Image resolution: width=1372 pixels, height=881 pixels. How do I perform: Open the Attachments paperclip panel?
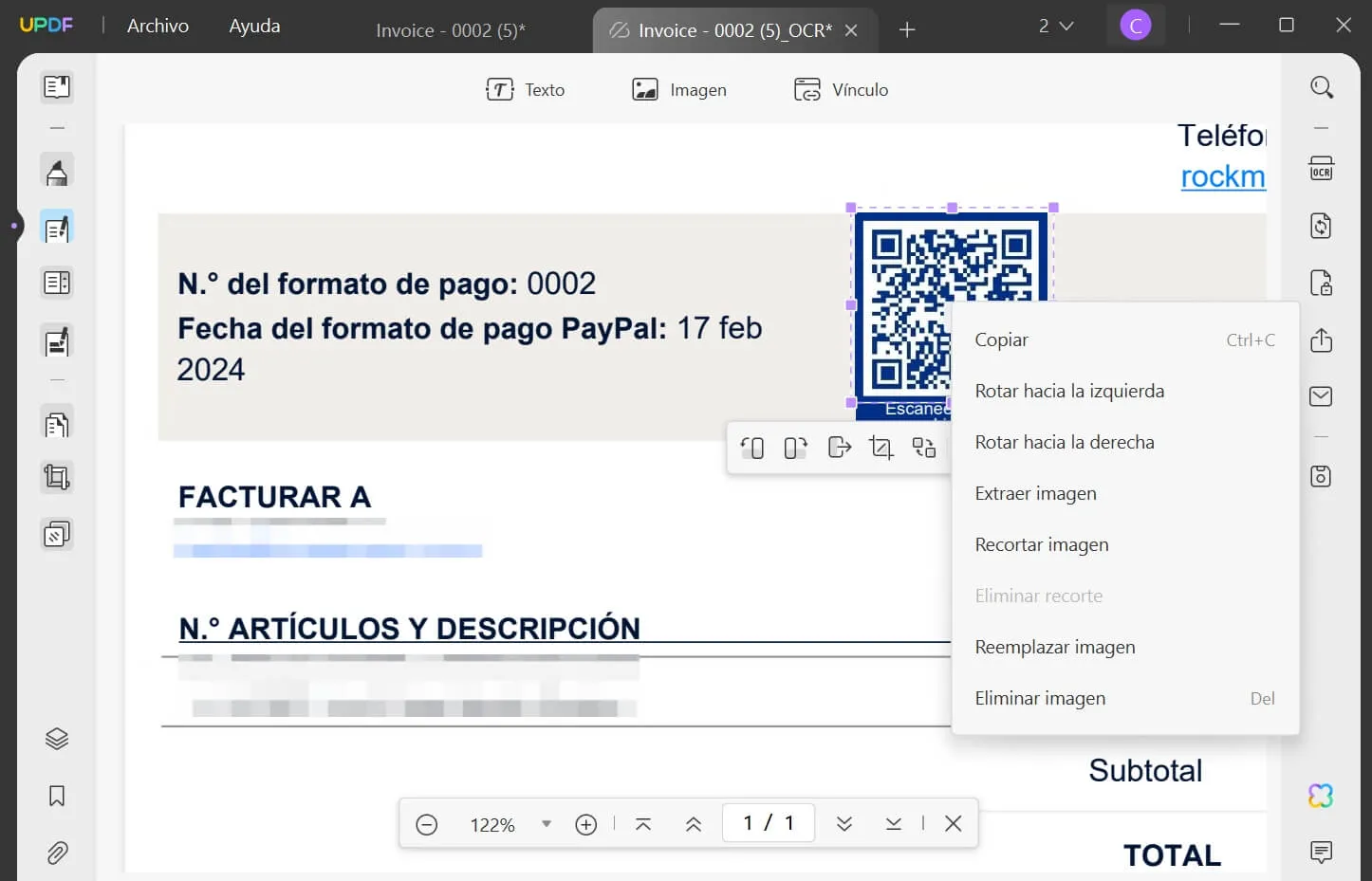click(57, 853)
